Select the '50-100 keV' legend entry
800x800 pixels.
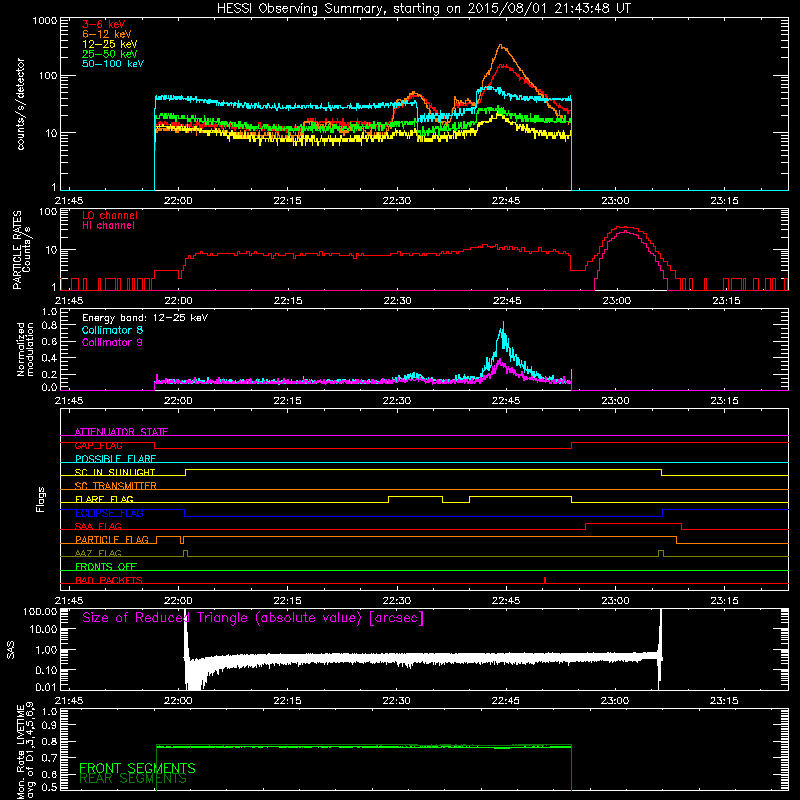(113, 64)
